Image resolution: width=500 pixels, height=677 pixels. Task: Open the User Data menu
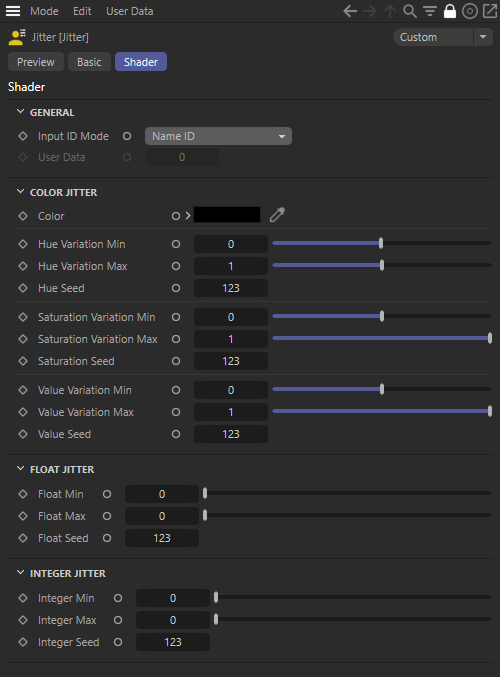130,11
